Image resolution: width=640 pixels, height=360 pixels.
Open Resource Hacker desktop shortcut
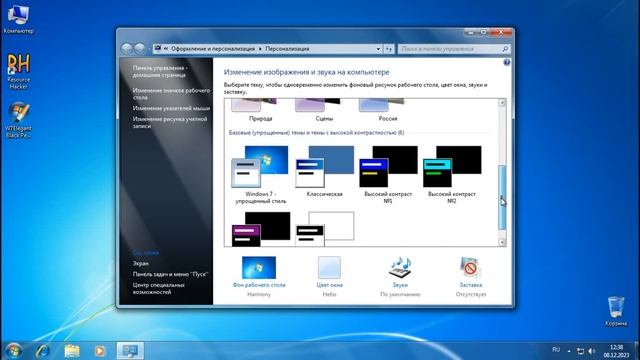pos(18,71)
